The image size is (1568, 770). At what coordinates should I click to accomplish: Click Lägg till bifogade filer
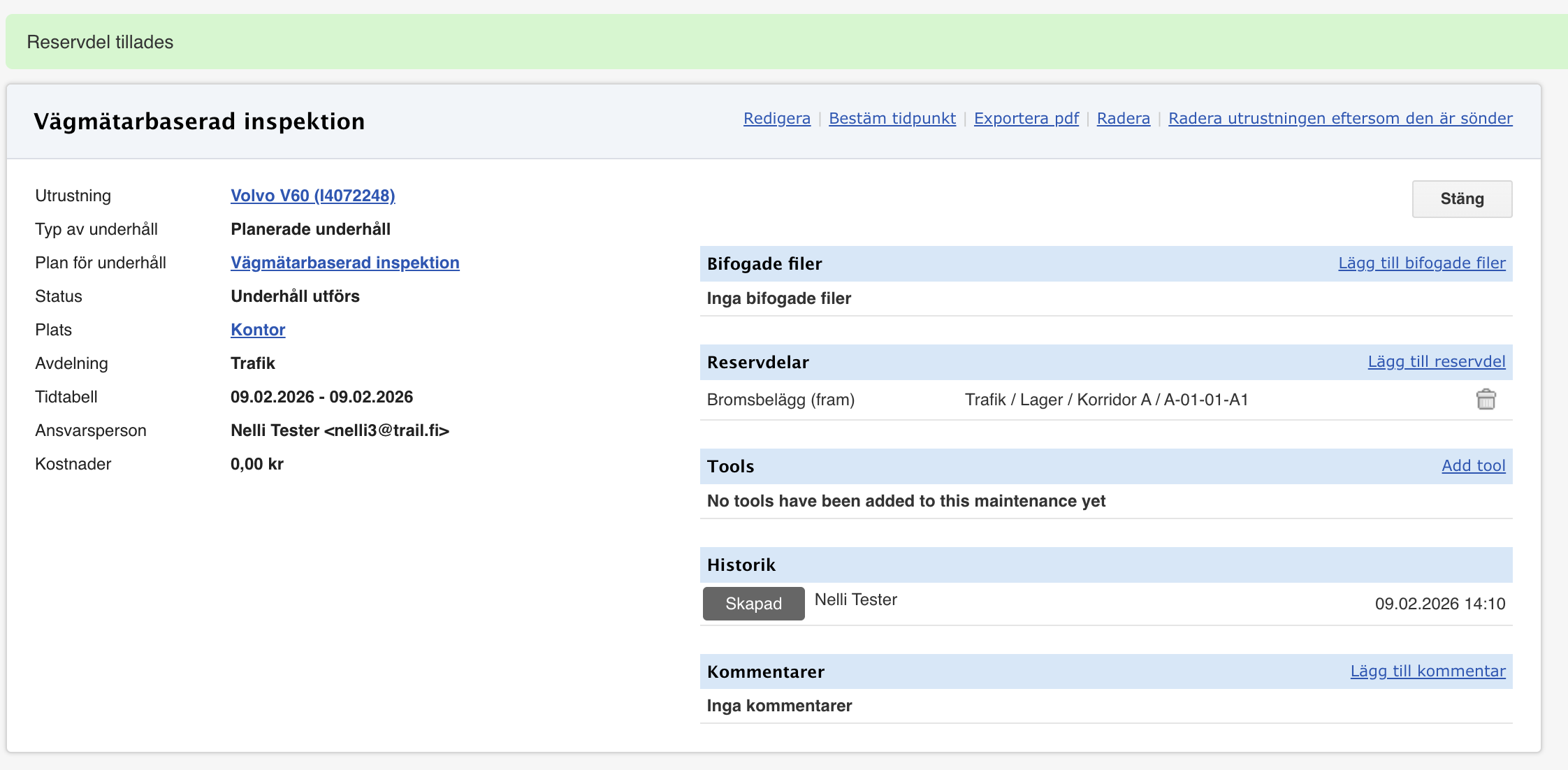(1421, 263)
